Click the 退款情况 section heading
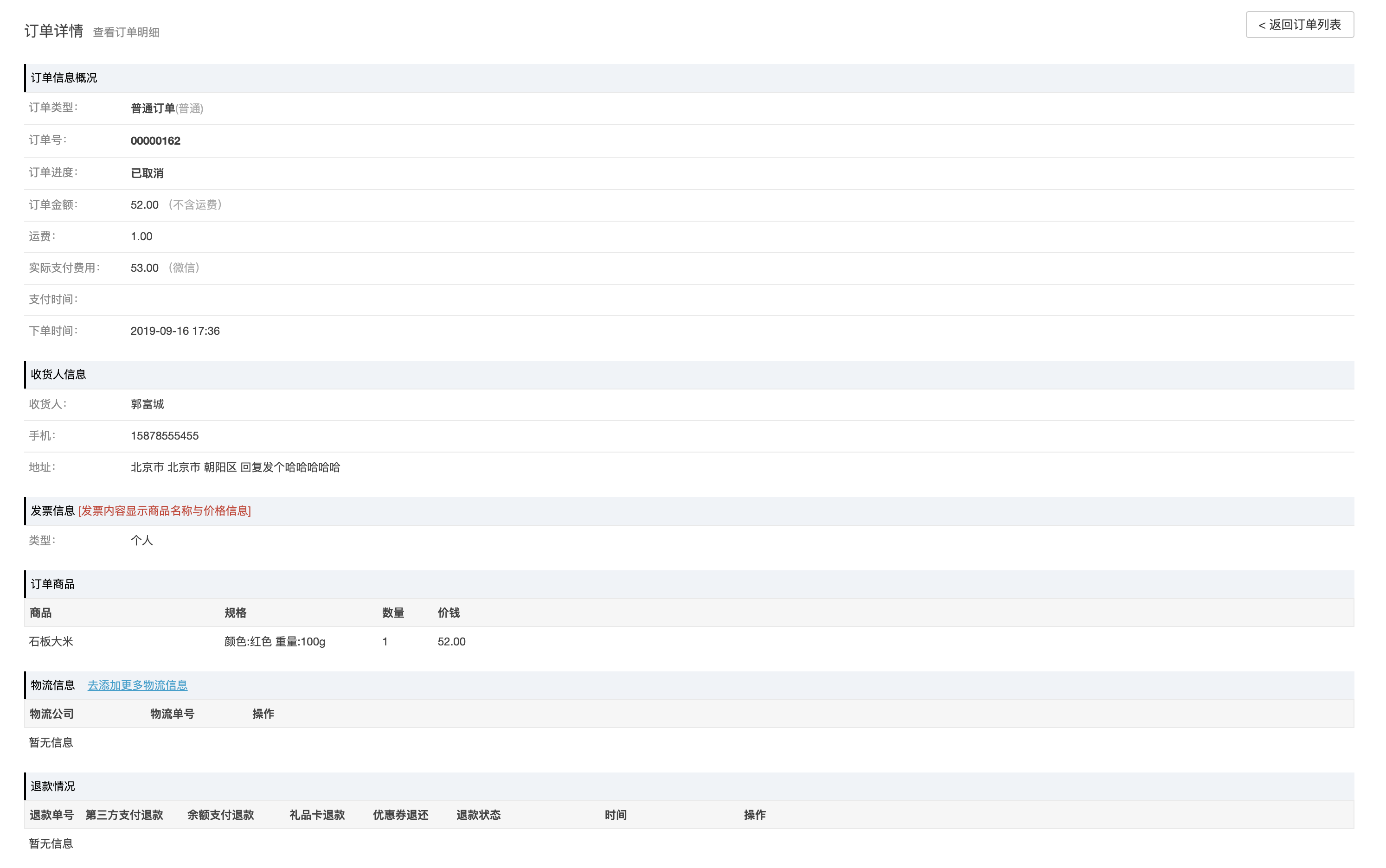 coord(52,786)
